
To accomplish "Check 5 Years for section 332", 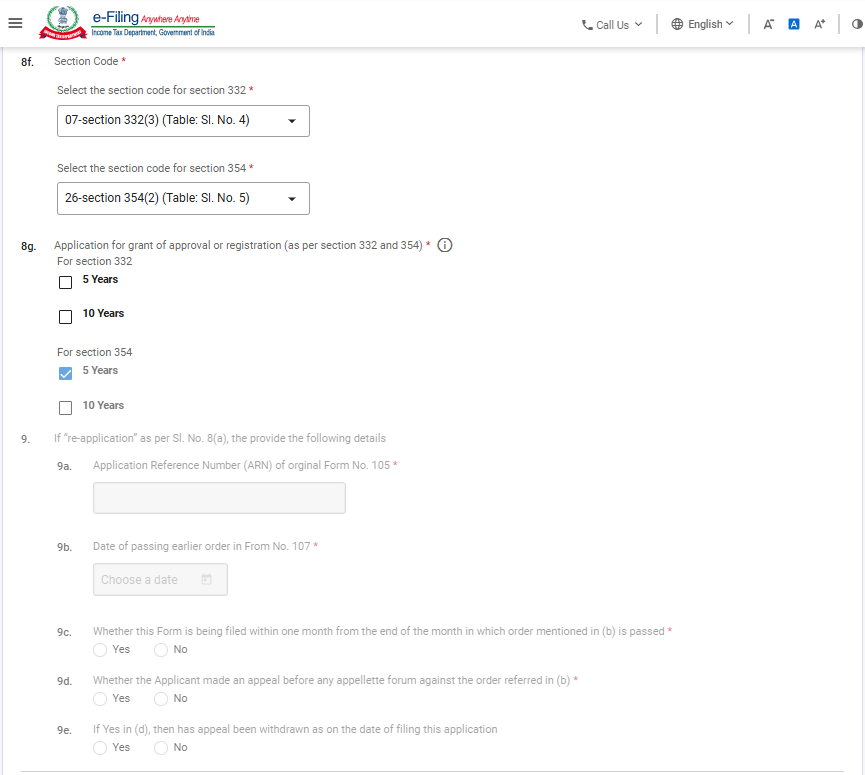I will [66, 282].
